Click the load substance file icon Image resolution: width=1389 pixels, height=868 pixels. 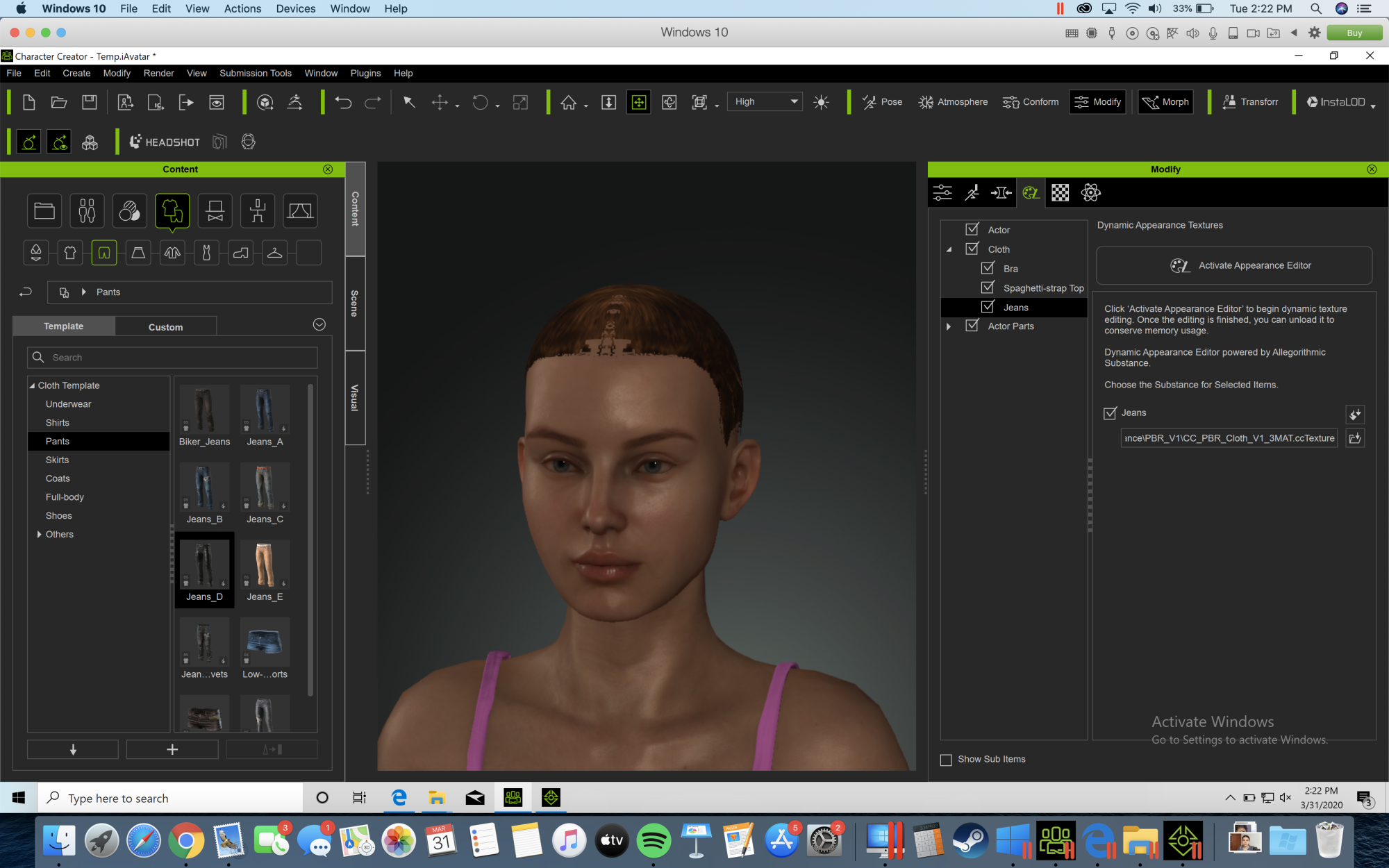pyautogui.click(x=1355, y=438)
